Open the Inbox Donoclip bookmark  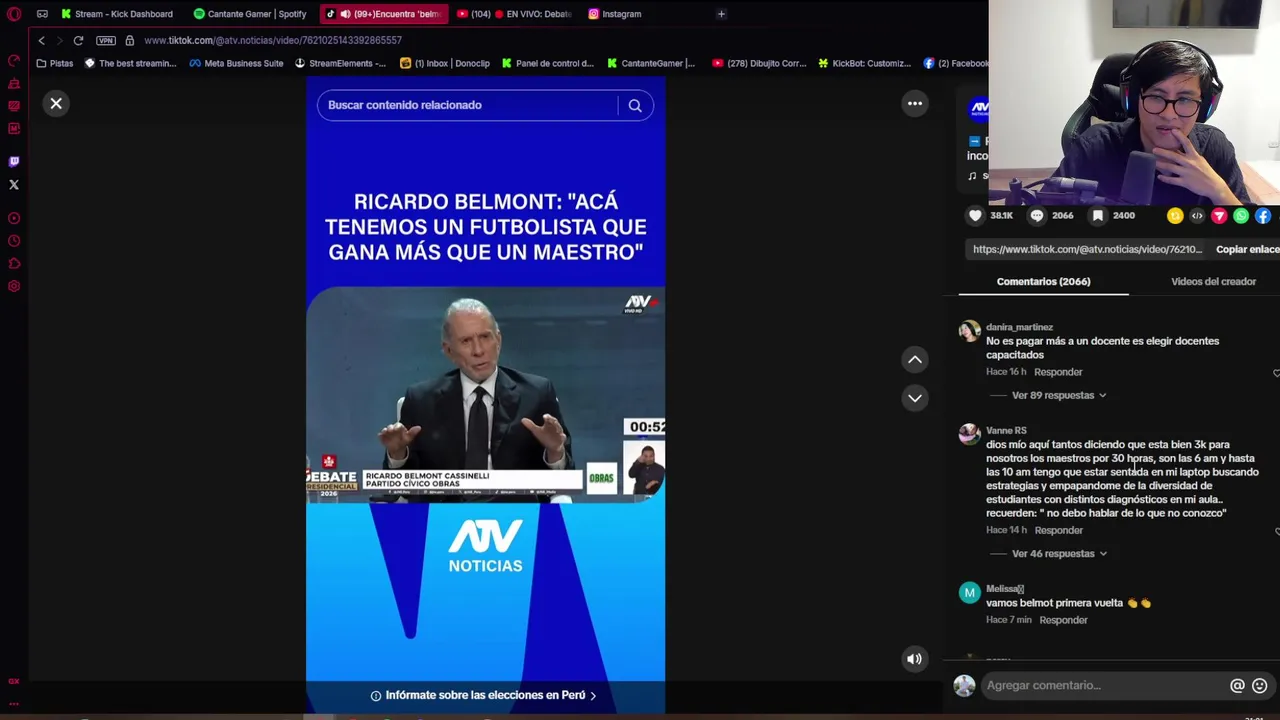pos(445,63)
